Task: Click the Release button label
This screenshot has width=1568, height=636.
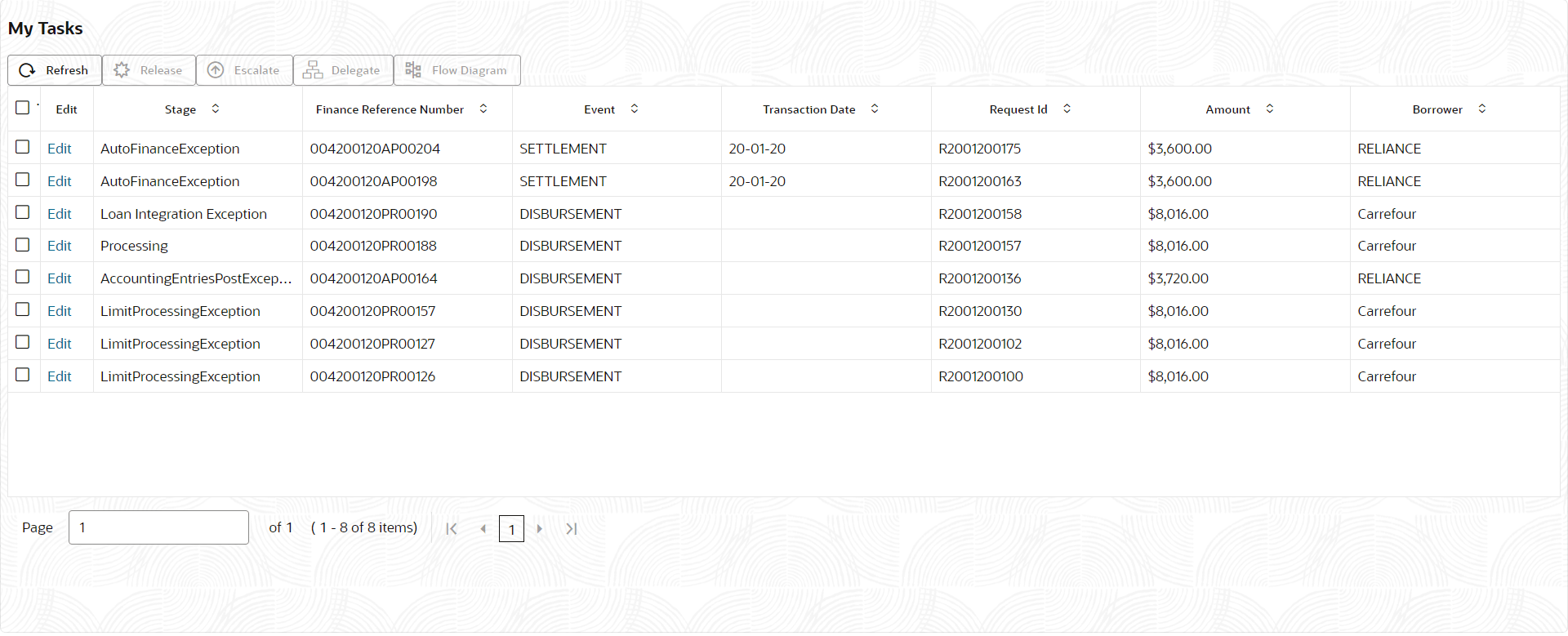Action: pos(161,70)
